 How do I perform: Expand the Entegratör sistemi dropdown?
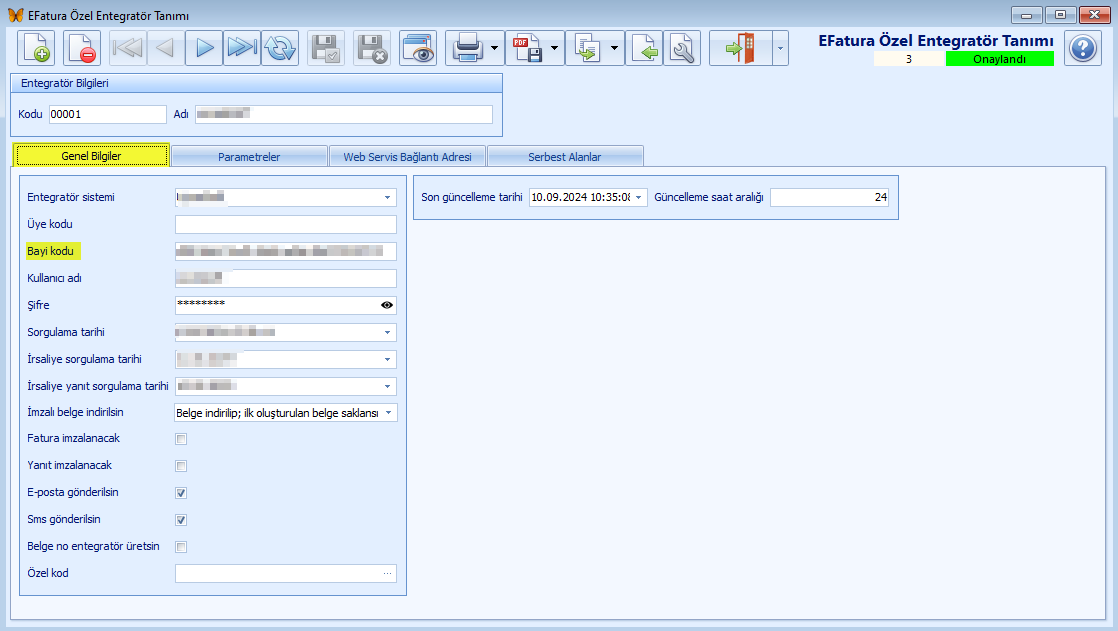(387, 198)
